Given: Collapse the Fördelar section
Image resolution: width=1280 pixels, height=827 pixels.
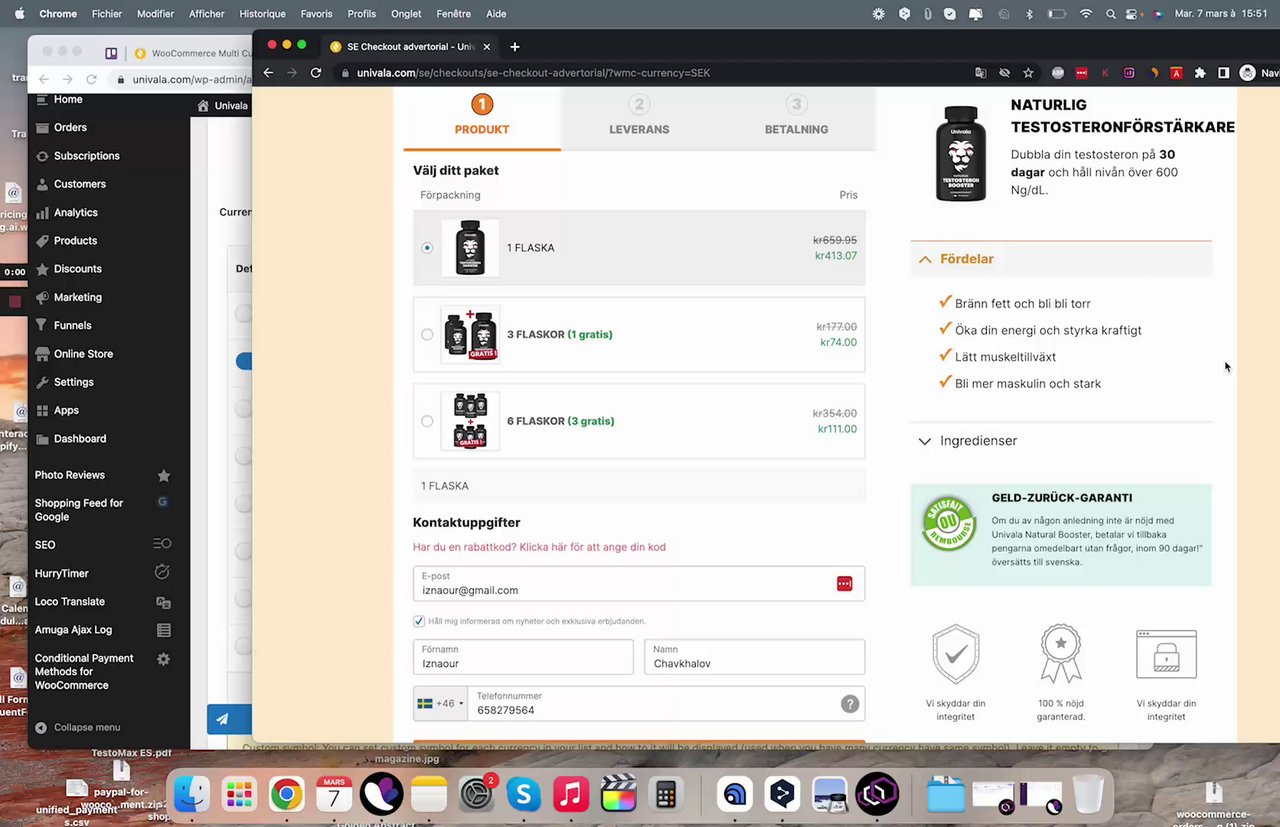Looking at the screenshot, I should (x=1061, y=259).
